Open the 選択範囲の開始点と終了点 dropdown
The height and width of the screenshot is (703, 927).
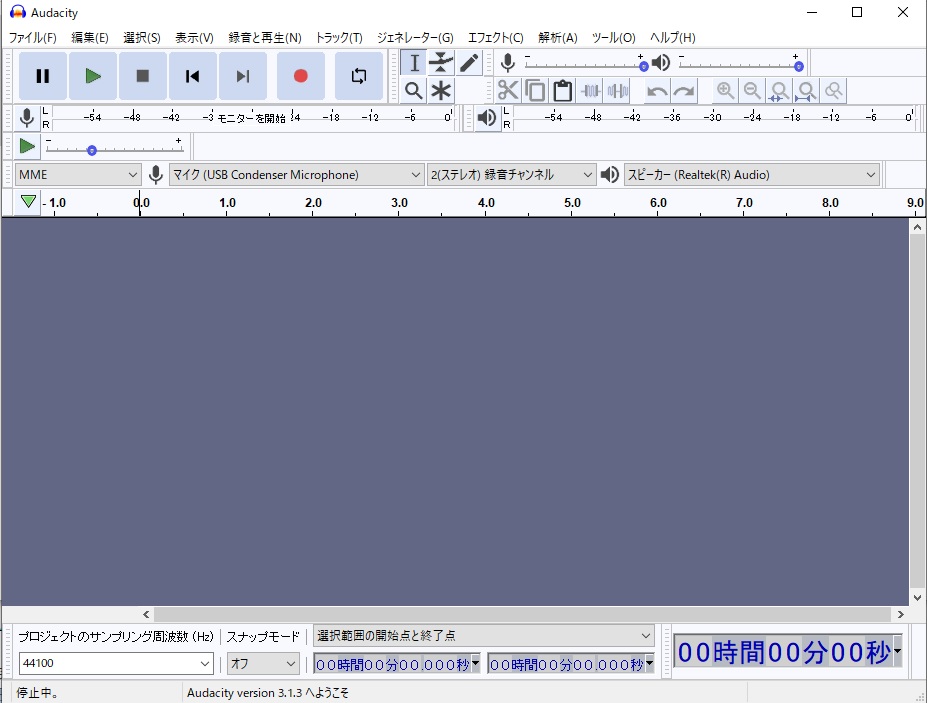[x=484, y=636]
